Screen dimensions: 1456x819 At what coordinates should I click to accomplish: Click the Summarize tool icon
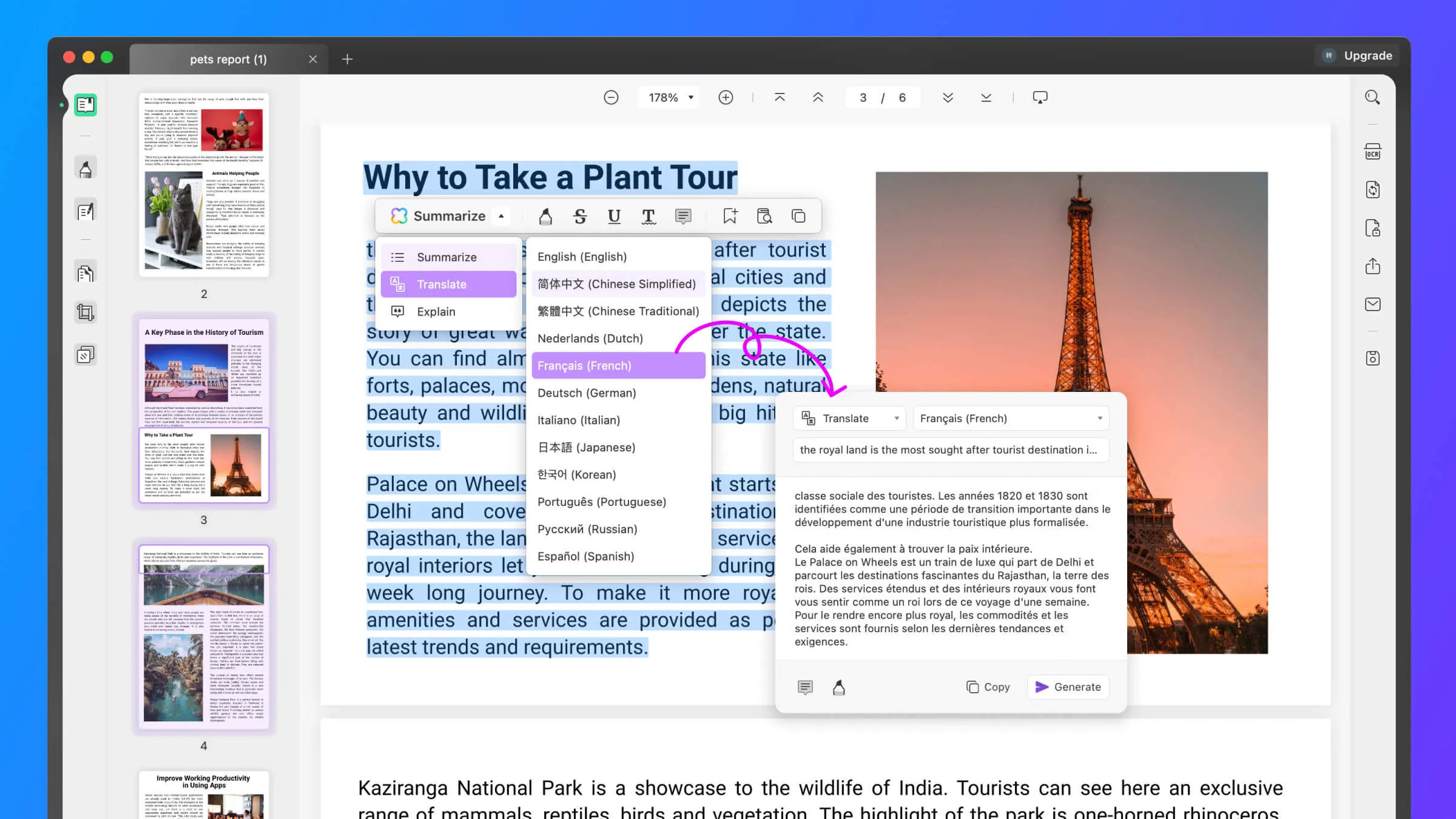coord(399,216)
